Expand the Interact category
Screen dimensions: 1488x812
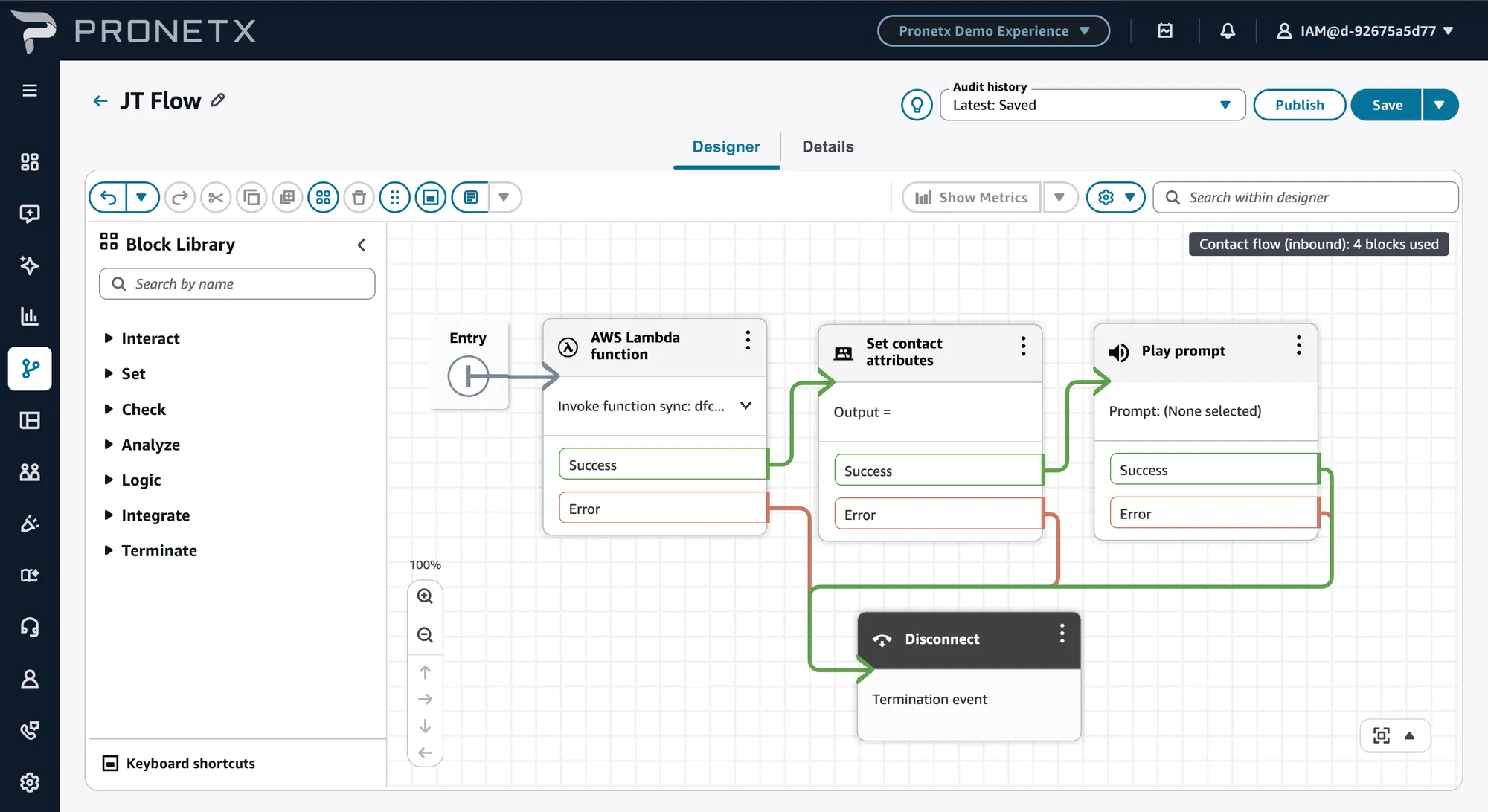pos(143,338)
